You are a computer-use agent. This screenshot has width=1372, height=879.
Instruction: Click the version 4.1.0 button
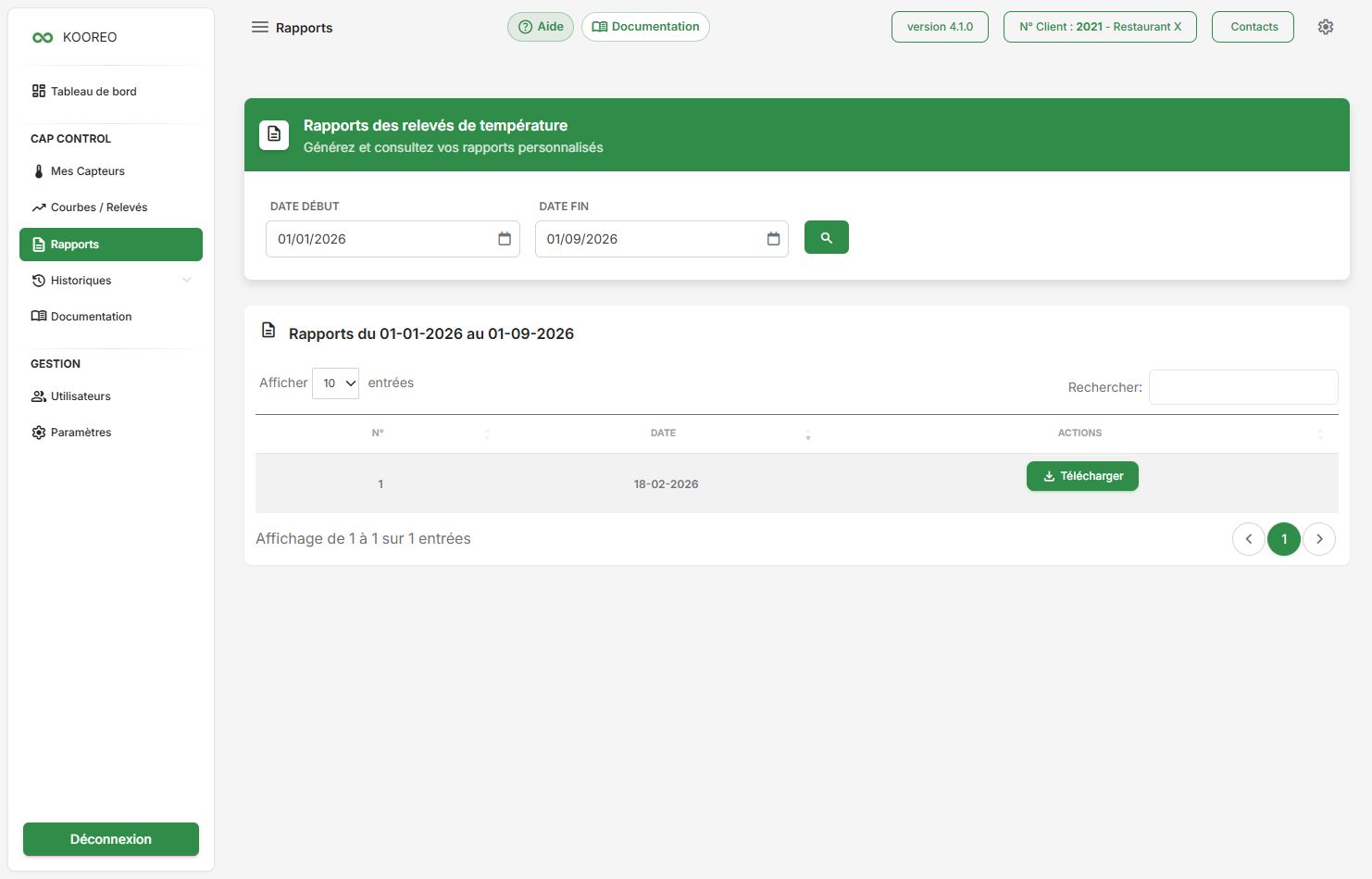(940, 27)
